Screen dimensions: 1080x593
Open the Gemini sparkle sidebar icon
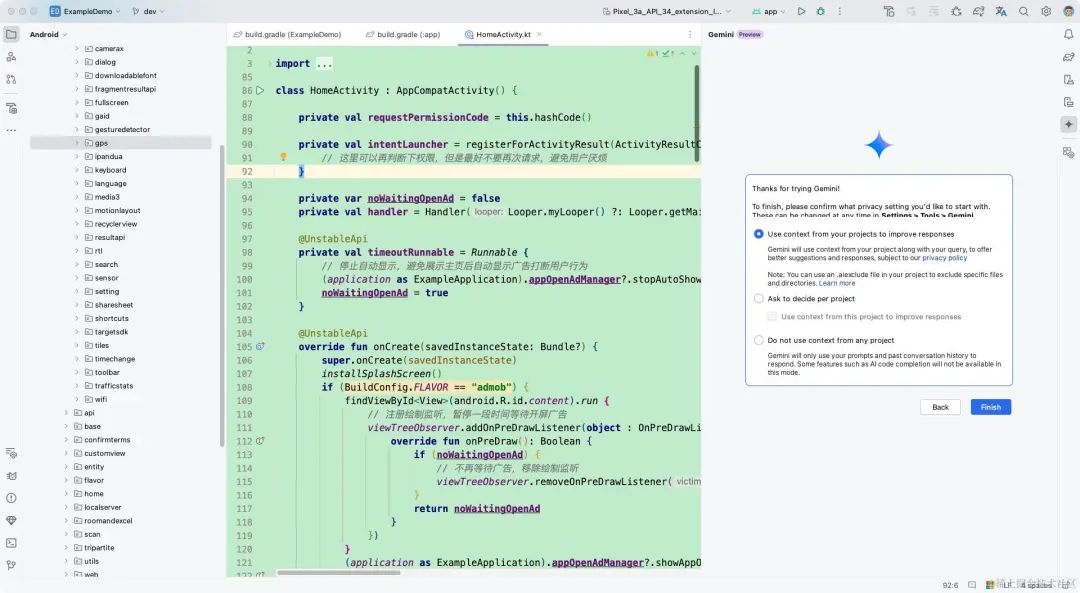point(1068,125)
